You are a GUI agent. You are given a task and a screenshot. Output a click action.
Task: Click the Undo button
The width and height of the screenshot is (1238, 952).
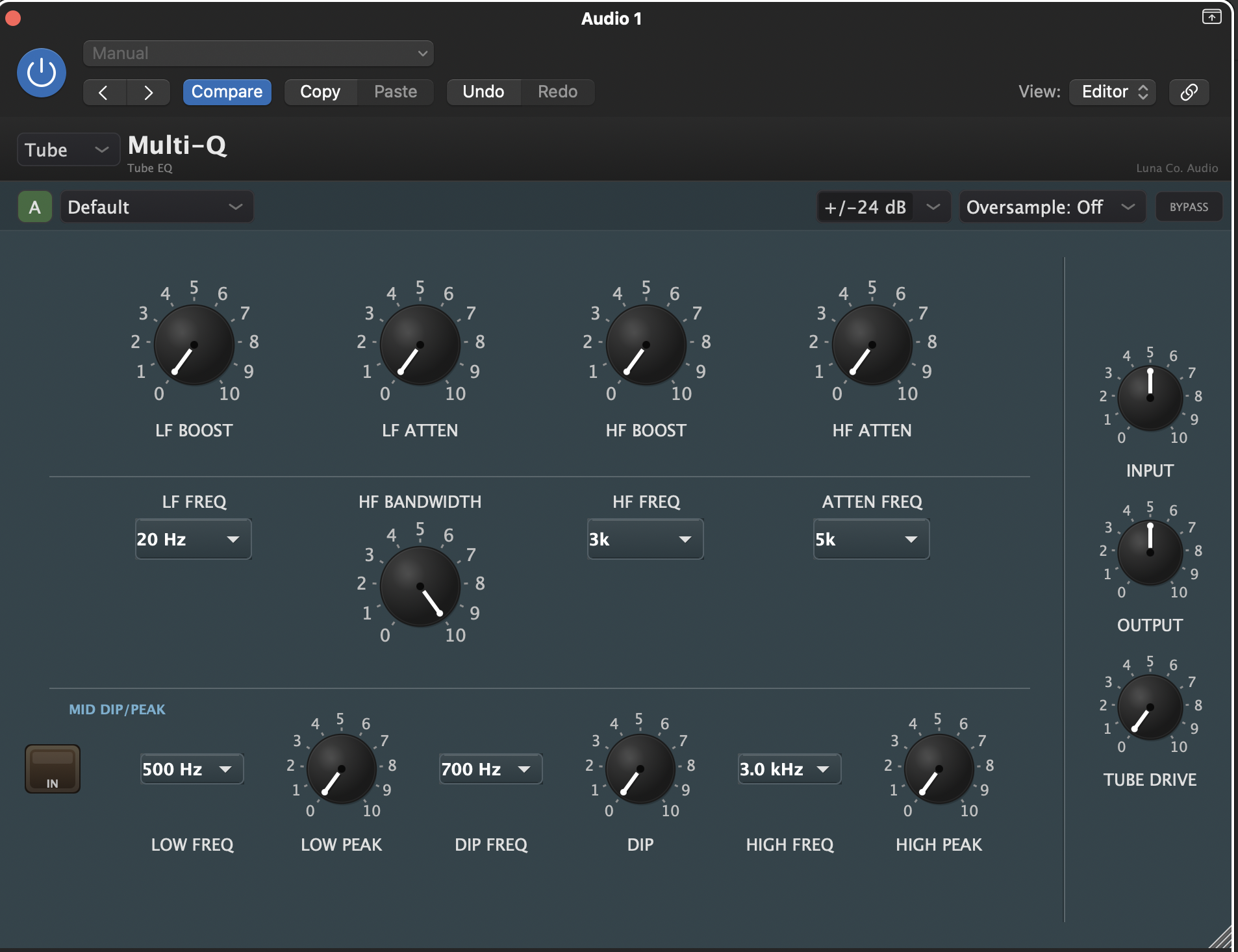[483, 92]
